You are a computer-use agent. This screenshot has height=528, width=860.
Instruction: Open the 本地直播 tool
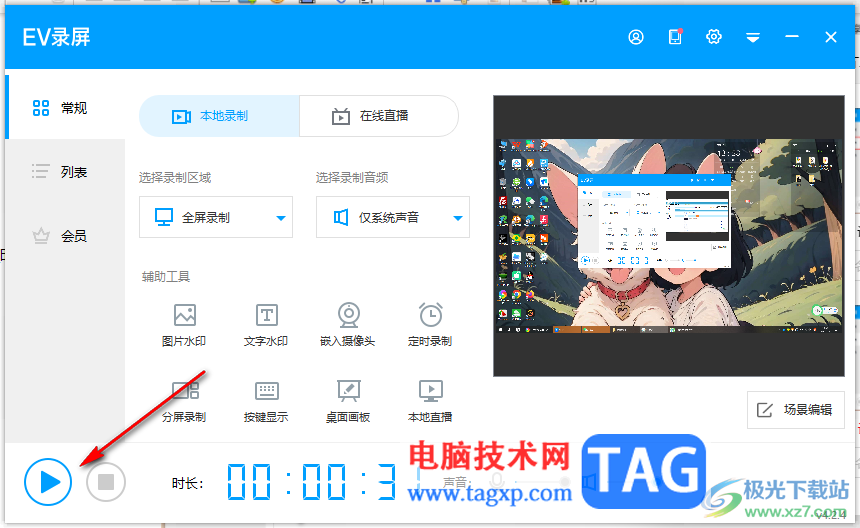430,401
